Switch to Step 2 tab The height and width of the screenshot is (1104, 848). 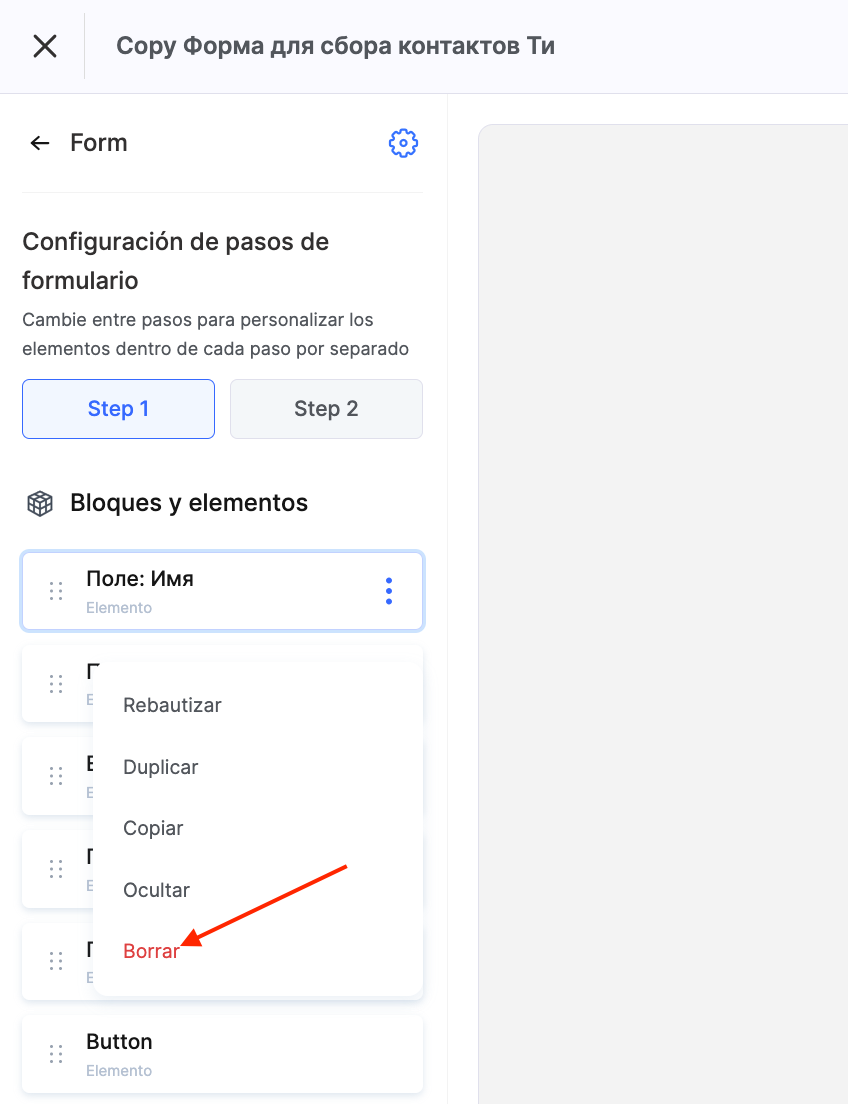326,409
